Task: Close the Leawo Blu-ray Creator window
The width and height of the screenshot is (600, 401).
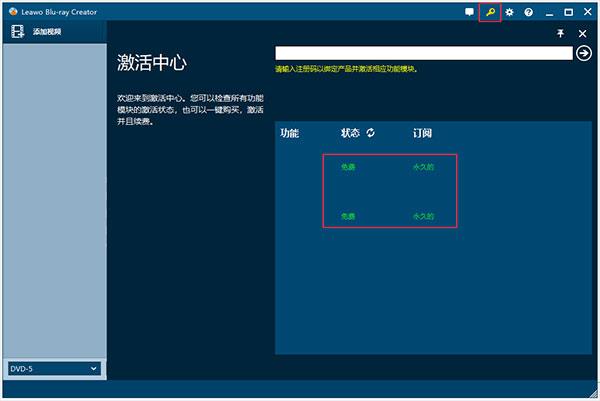Action: click(x=588, y=12)
